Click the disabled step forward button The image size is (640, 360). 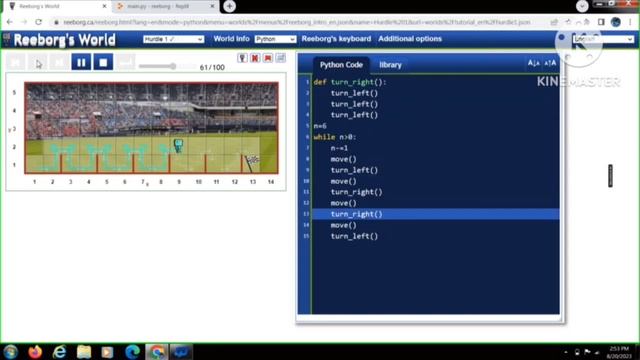(x=59, y=62)
